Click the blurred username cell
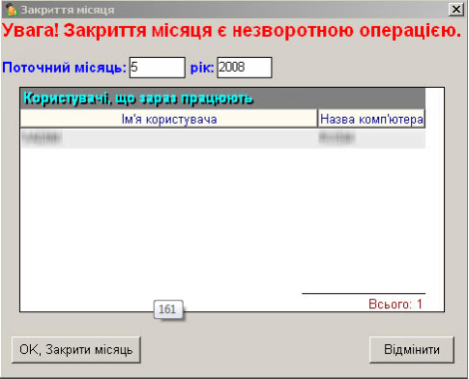Screen dimensions: 469x379 [42, 138]
